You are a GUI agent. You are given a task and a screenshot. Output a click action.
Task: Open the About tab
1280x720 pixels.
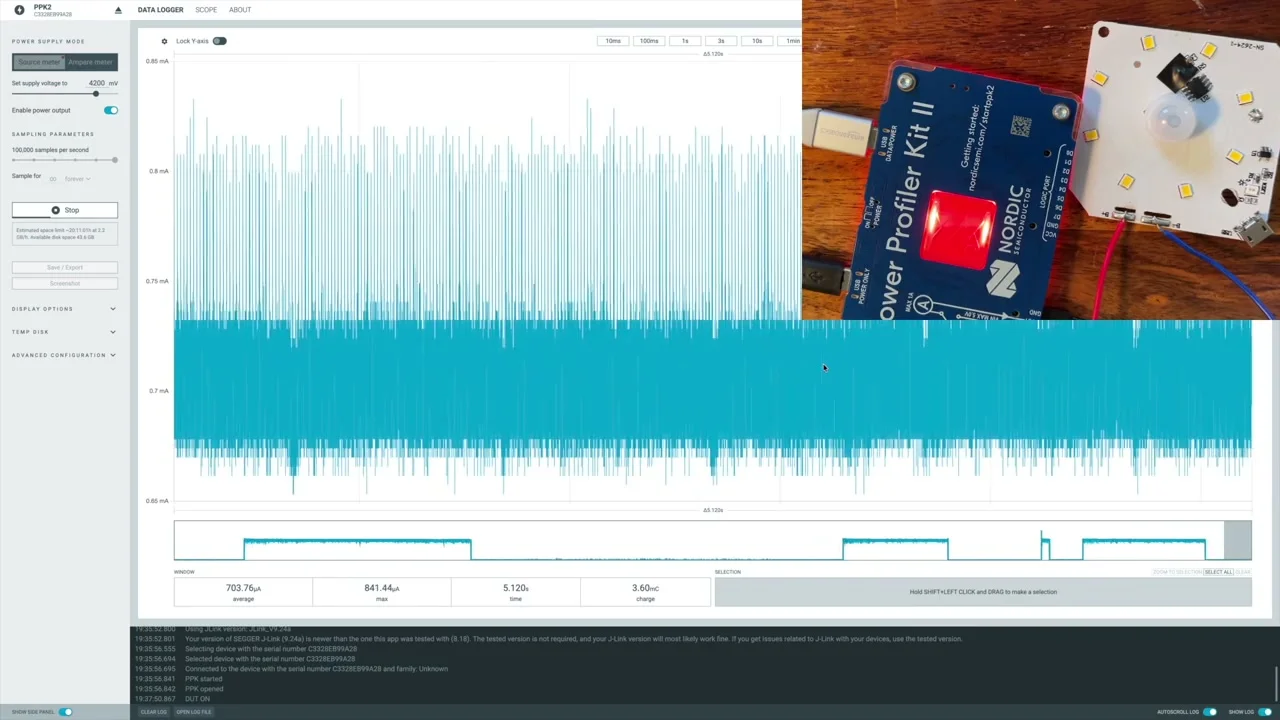(240, 10)
